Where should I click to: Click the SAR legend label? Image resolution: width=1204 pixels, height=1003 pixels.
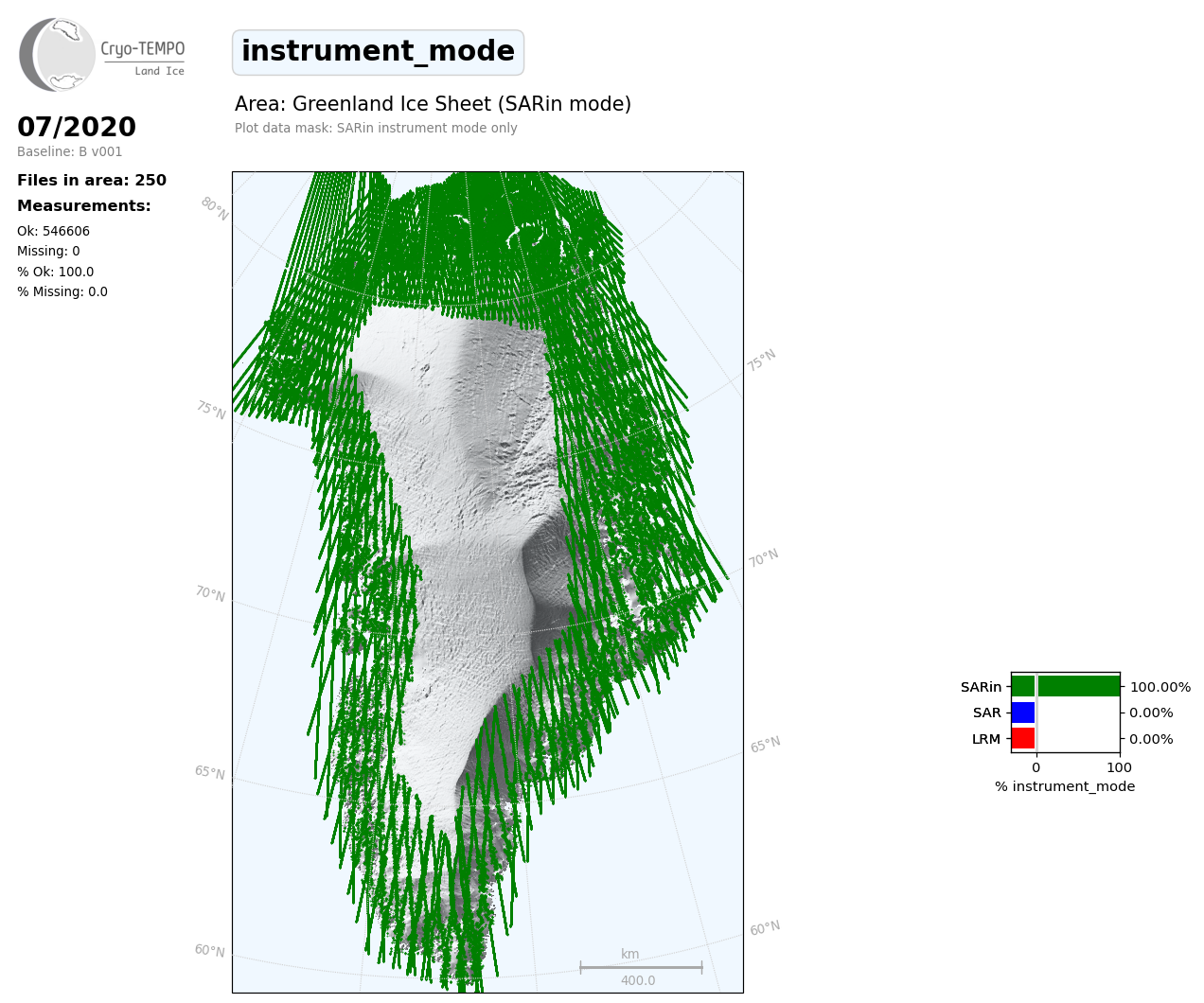point(986,713)
